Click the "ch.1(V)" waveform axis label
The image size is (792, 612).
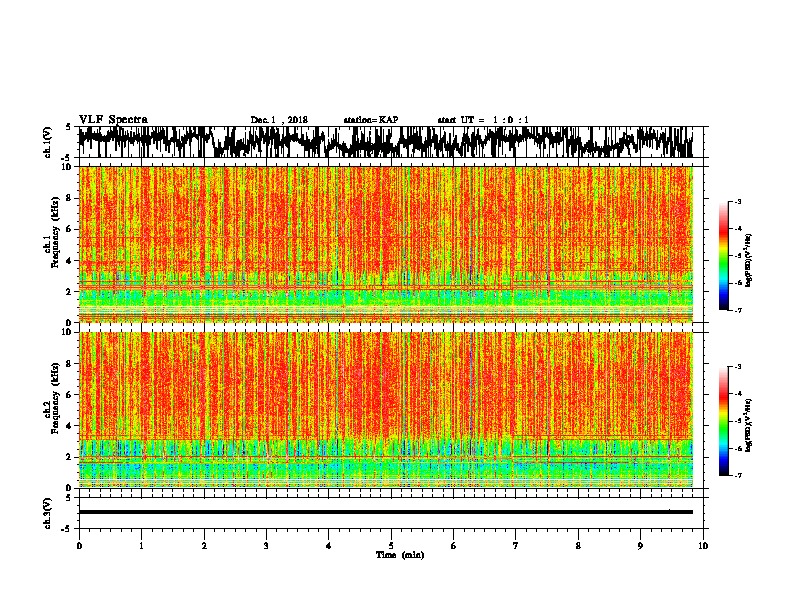(x=47, y=142)
